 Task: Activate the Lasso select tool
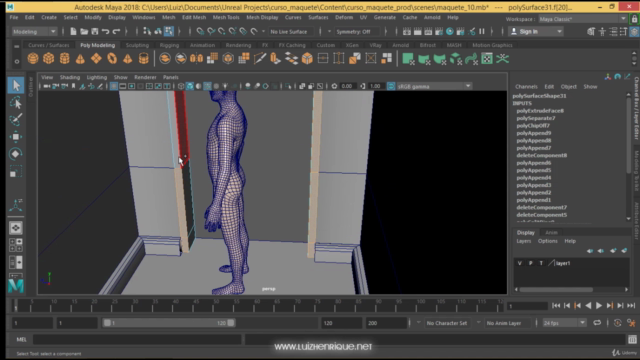pos(16,102)
